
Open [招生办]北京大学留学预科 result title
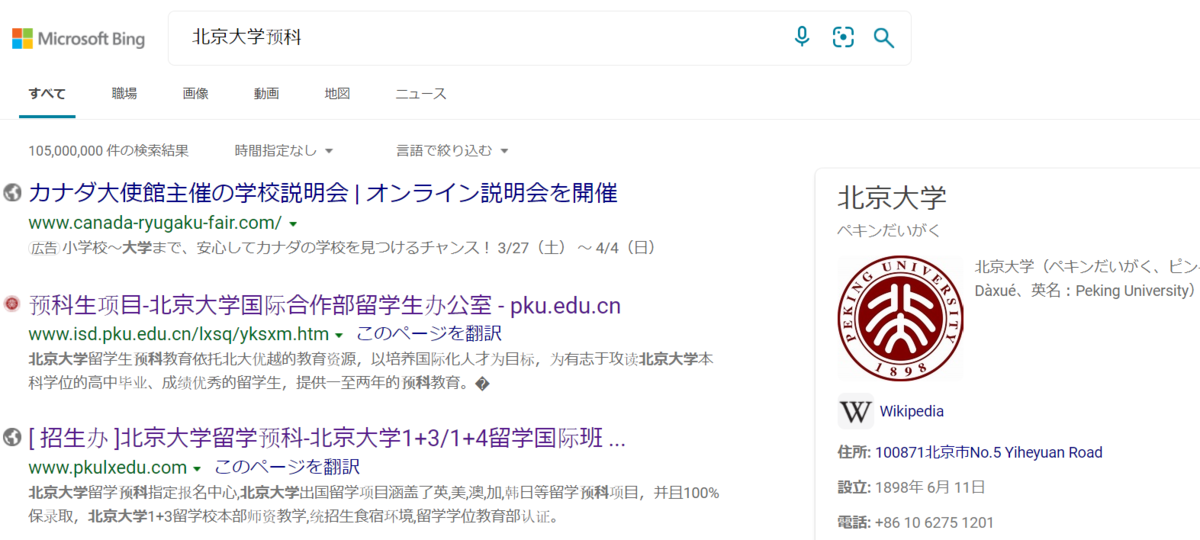point(327,438)
